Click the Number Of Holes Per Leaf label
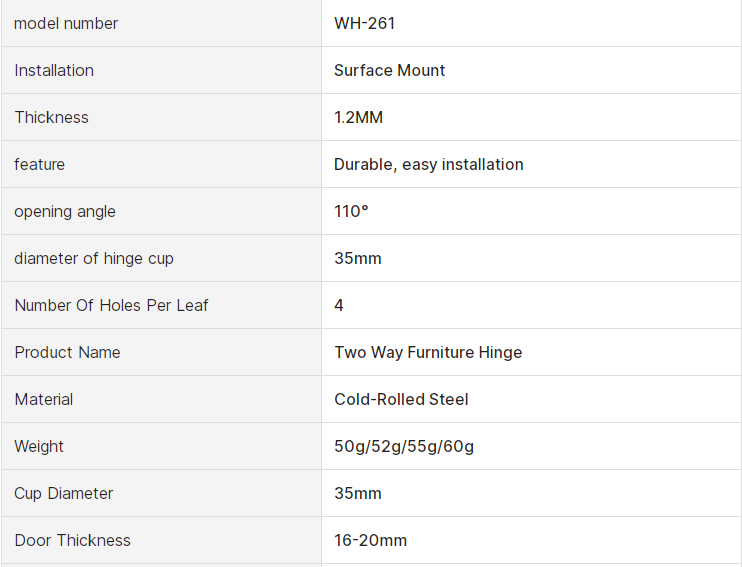The height and width of the screenshot is (567, 742). coord(111,305)
